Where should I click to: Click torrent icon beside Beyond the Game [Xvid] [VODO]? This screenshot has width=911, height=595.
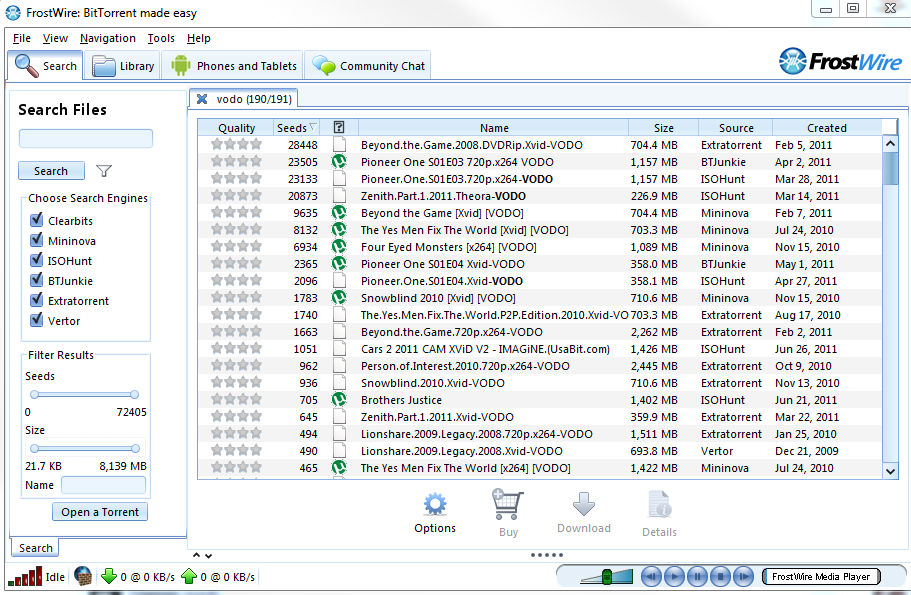(339, 213)
